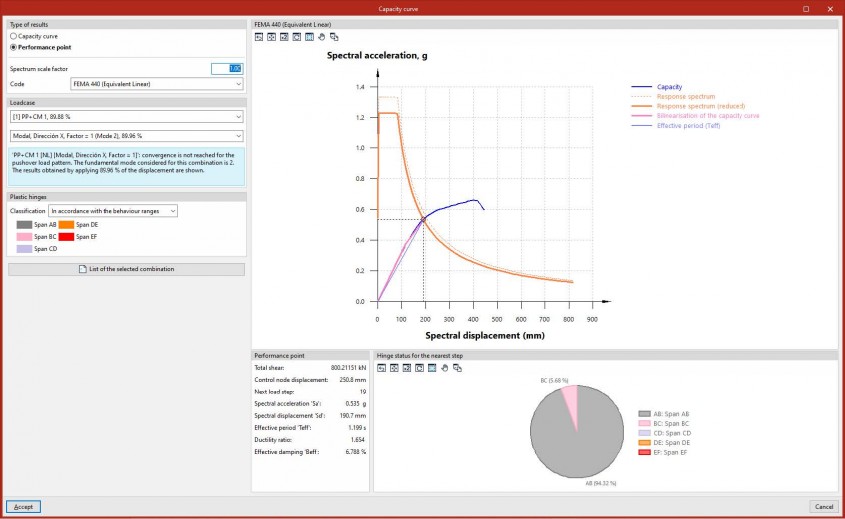Viewport: 845px width, 519px height.
Task: Open loadcase dropdown [1] PP+CM 1
Action: pos(127,116)
